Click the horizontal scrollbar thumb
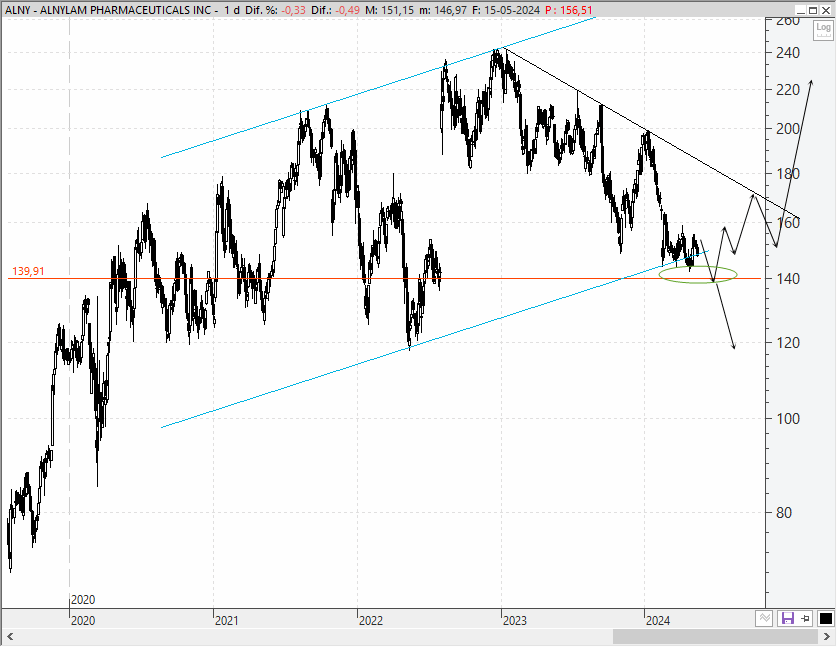This screenshot has width=837, height=647. pyautogui.click(x=715, y=636)
